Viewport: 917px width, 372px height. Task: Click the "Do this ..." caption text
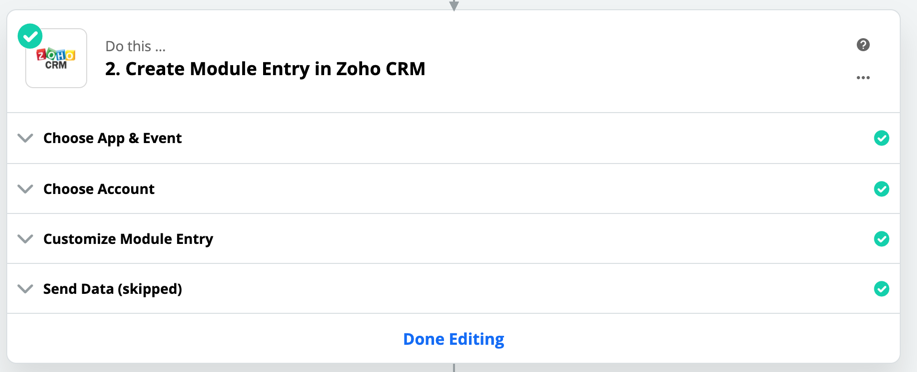(136, 46)
